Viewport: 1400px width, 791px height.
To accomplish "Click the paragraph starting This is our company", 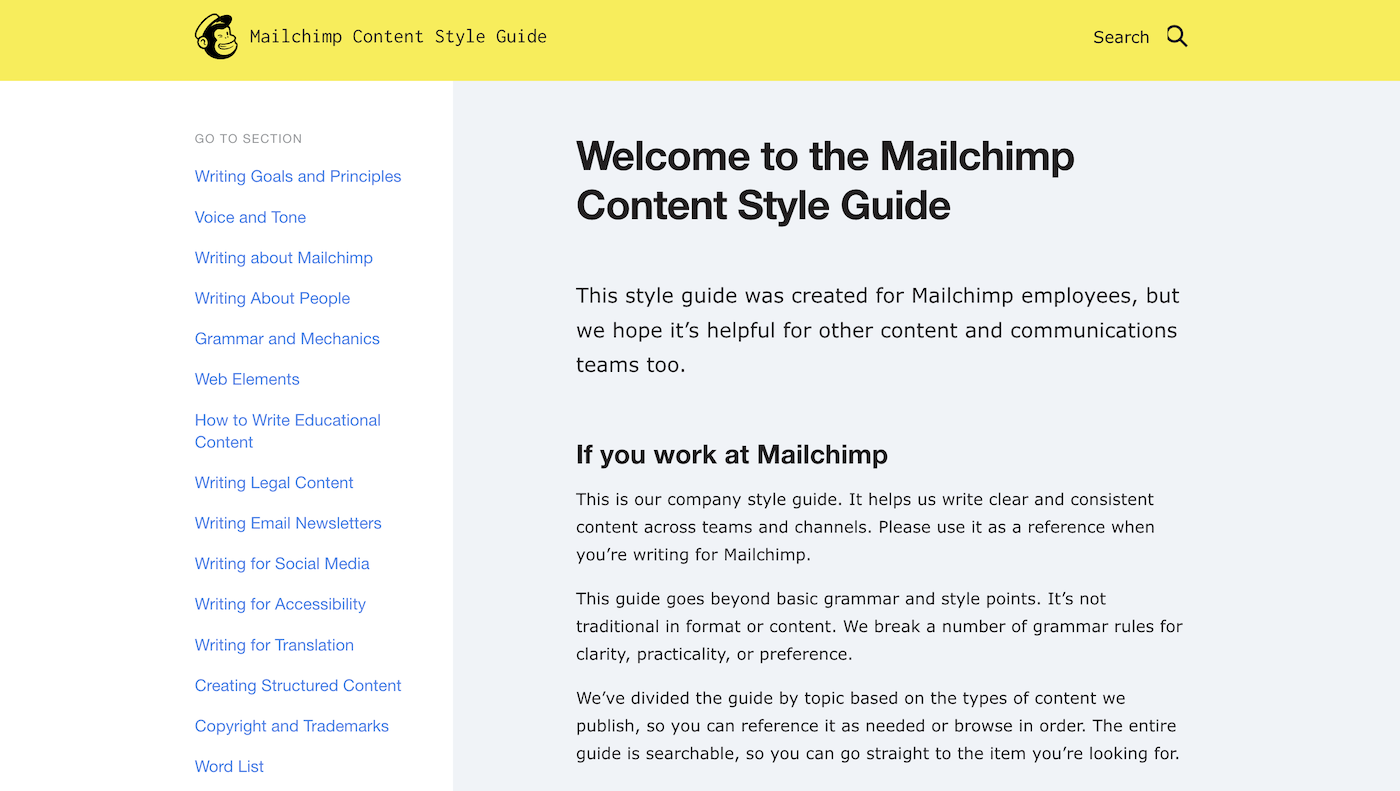I will point(865,527).
